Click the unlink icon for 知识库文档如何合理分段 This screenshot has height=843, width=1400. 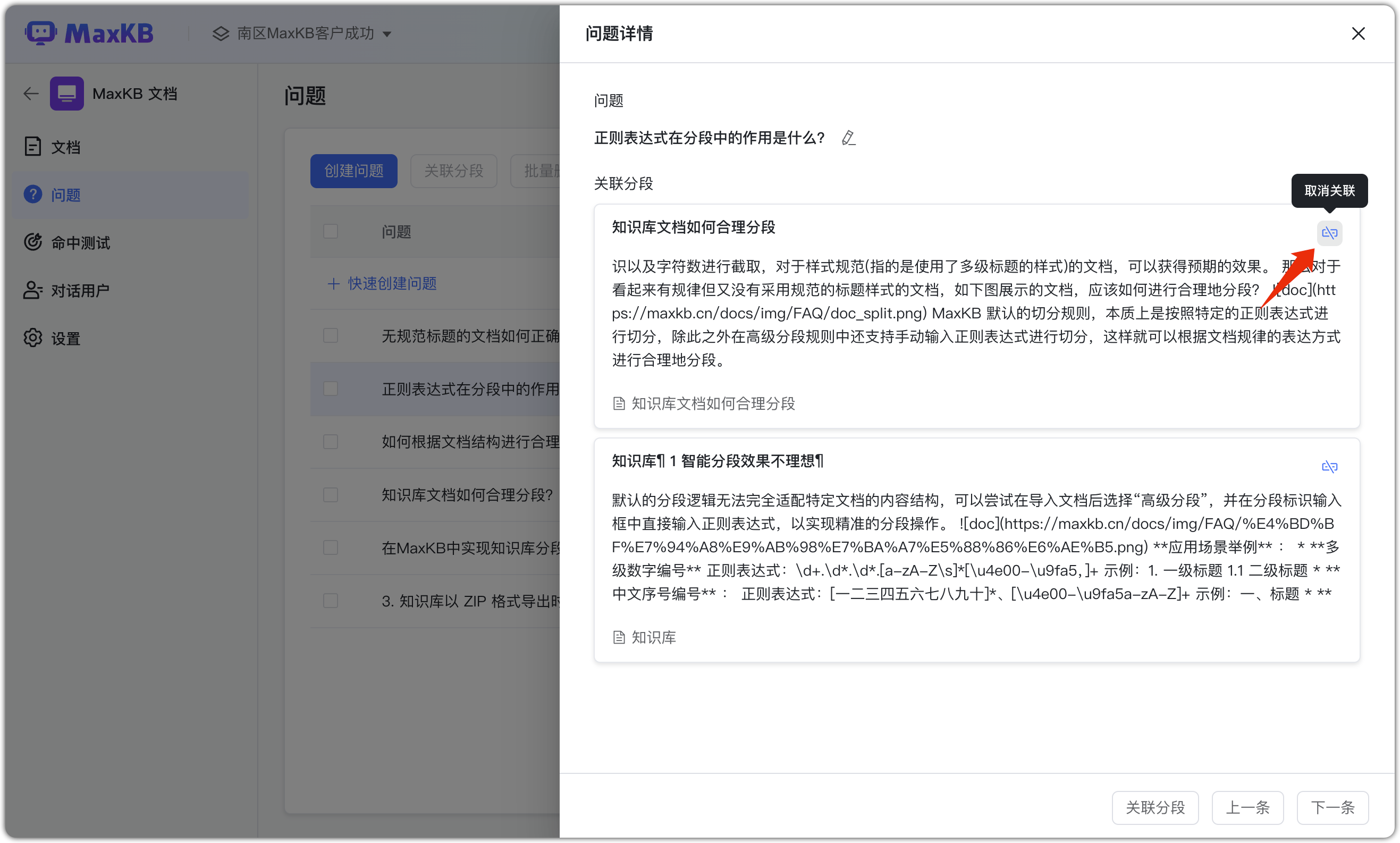[1329, 233]
